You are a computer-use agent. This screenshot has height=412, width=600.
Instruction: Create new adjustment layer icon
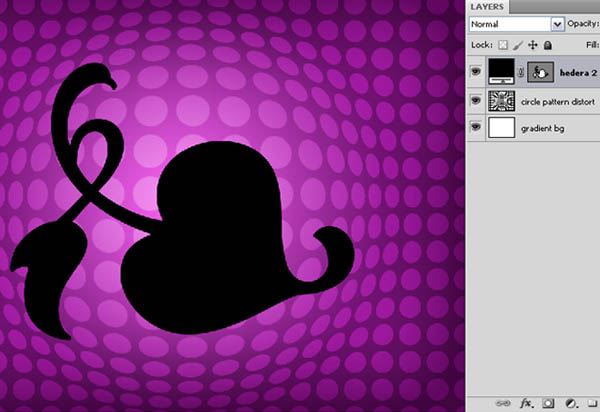tap(570, 403)
